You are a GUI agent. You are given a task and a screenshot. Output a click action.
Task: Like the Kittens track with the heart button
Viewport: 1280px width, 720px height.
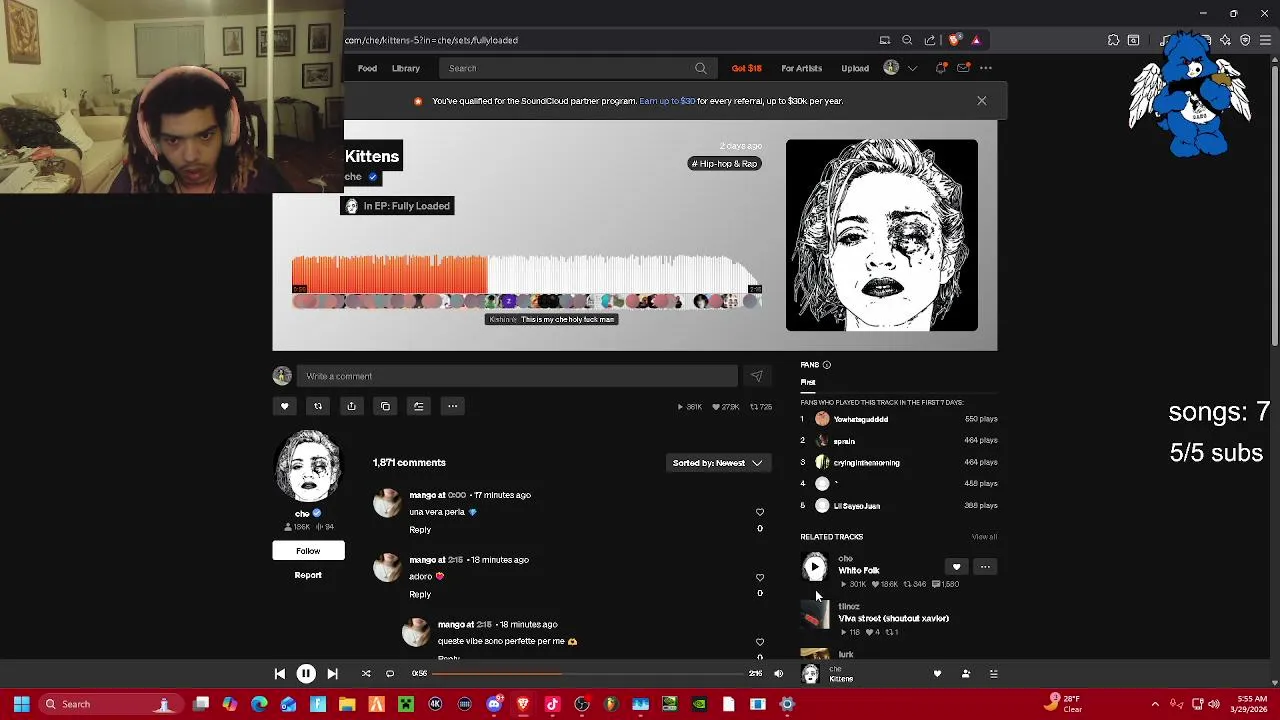284,406
